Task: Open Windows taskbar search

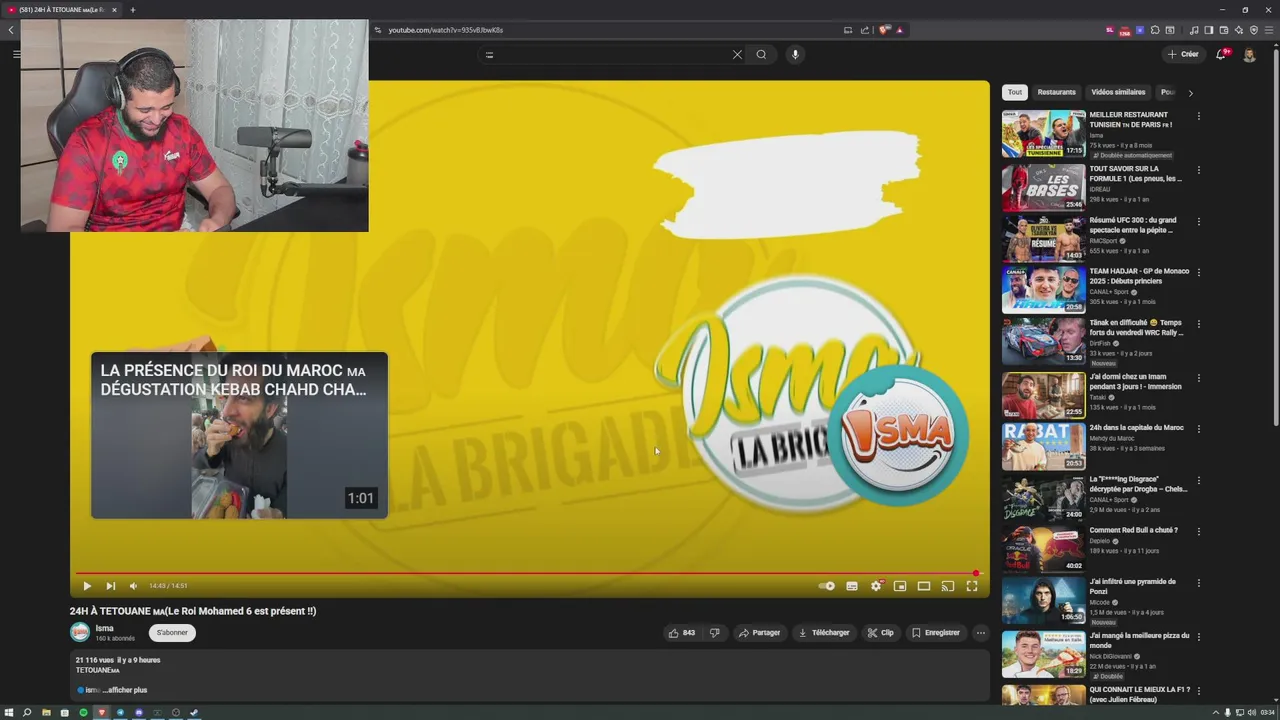Action: click(x=27, y=713)
